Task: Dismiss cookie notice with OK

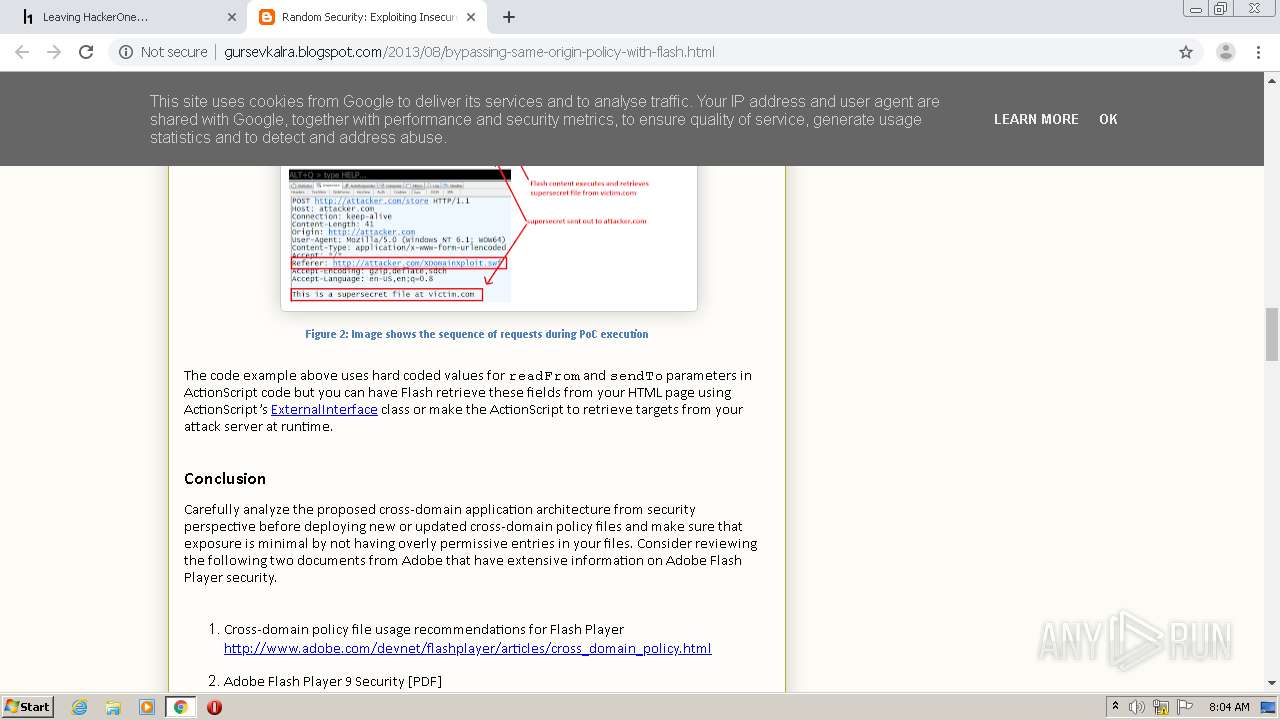Action: 1108,119
